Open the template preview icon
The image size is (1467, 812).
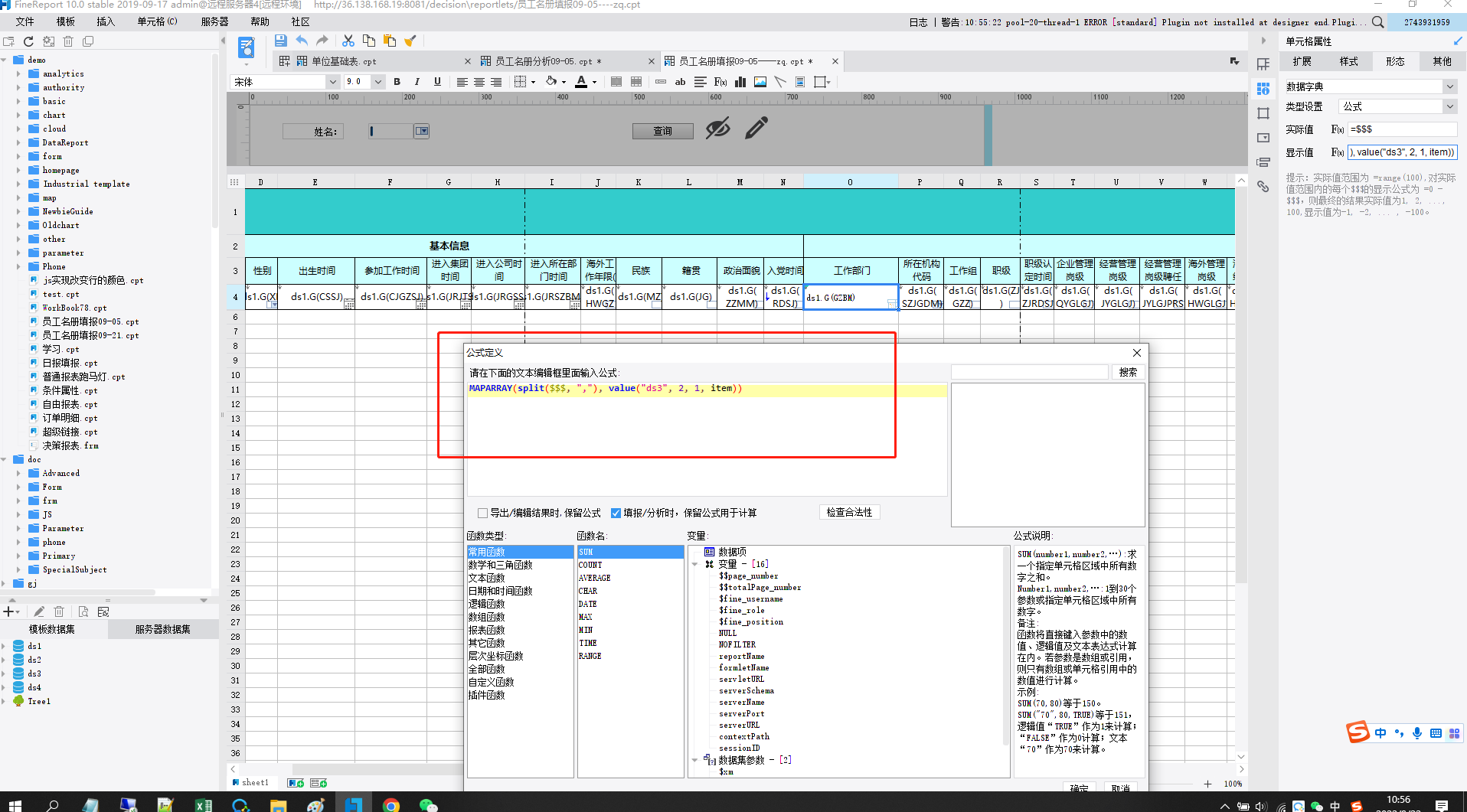pos(247,47)
